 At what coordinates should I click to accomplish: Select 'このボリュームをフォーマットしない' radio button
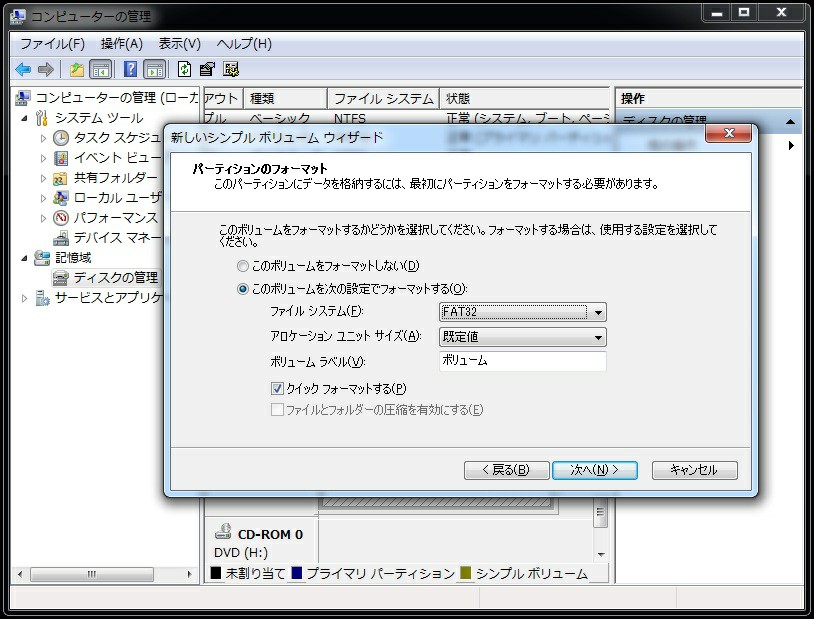tap(243, 266)
